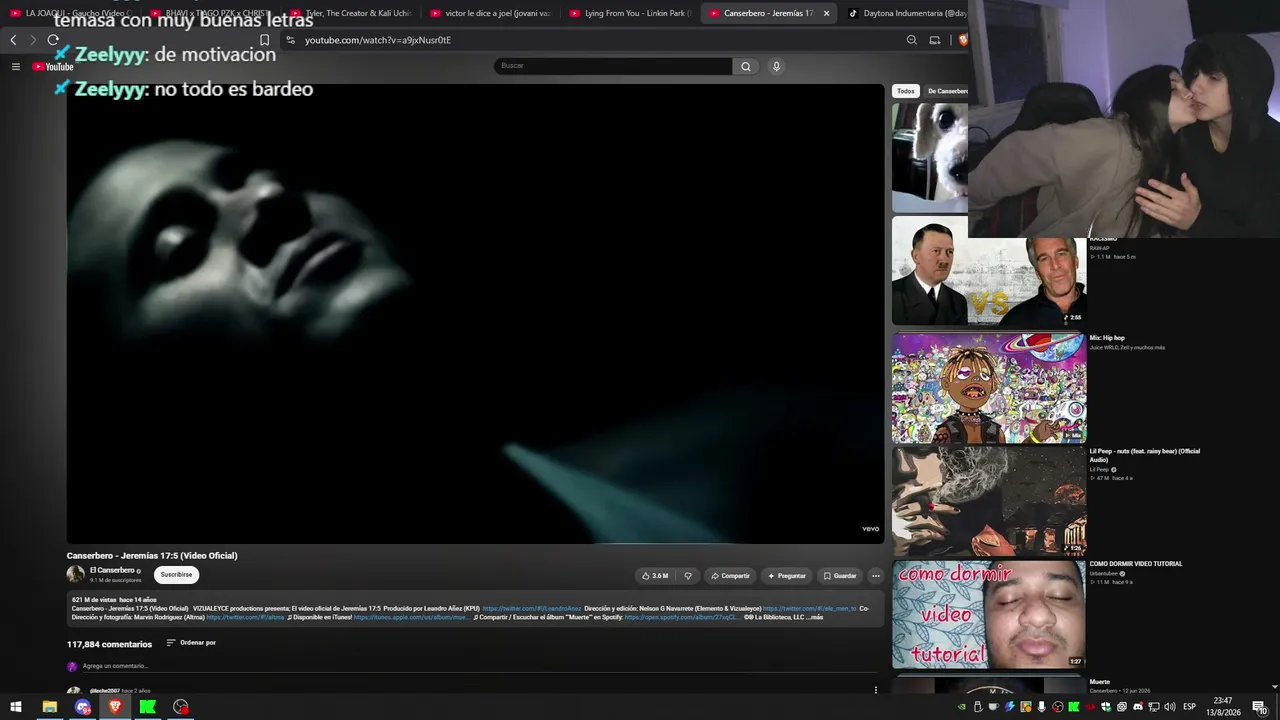Open the dog thumbnail video in sidebar
The width and height of the screenshot is (1280, 720).
tap(930, 158)
